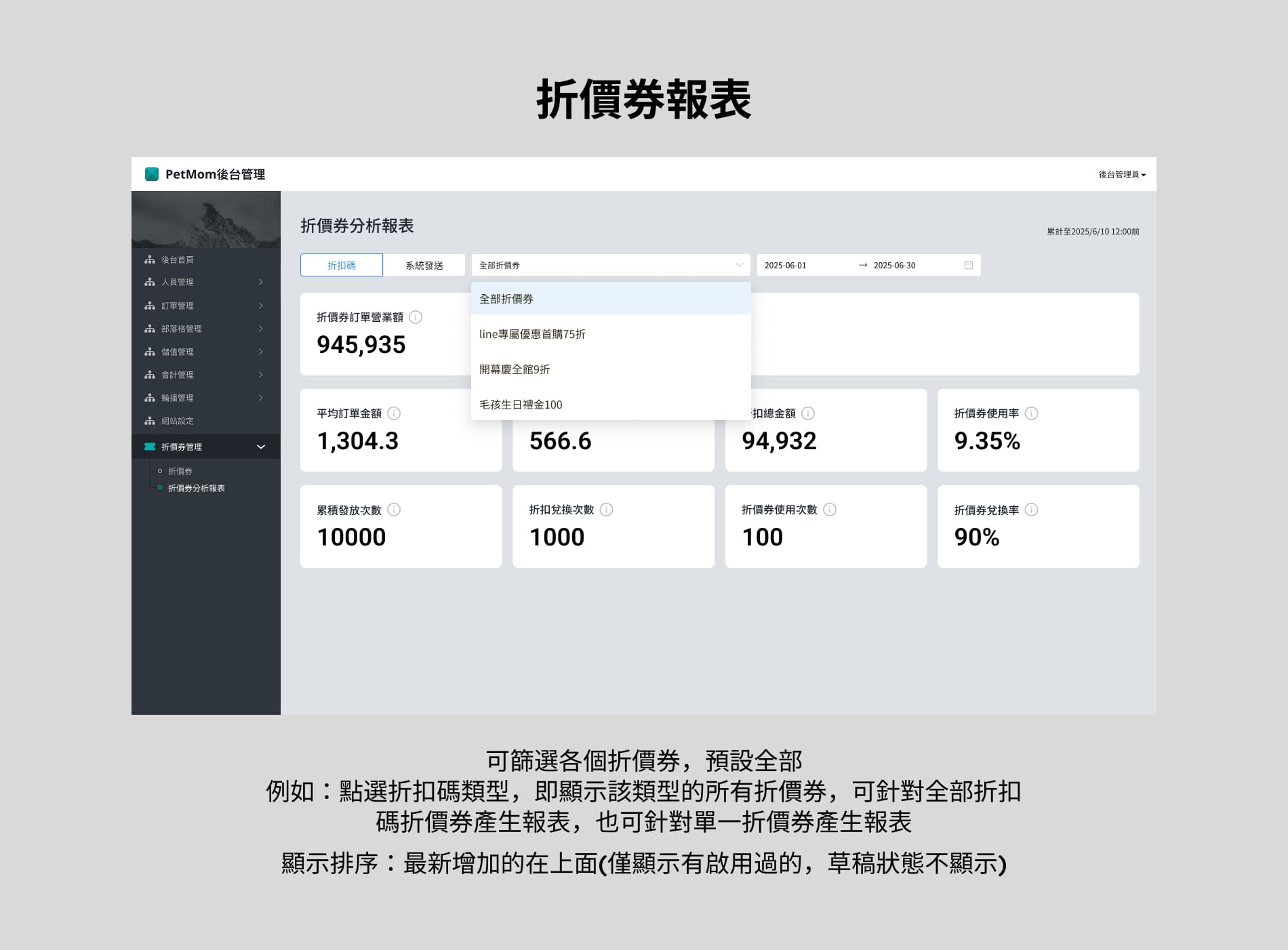Click info icon beside 折價券使用率
Image resolution: width=1288 pixels, height=950 pixels.
click(x=1031, y=413)
